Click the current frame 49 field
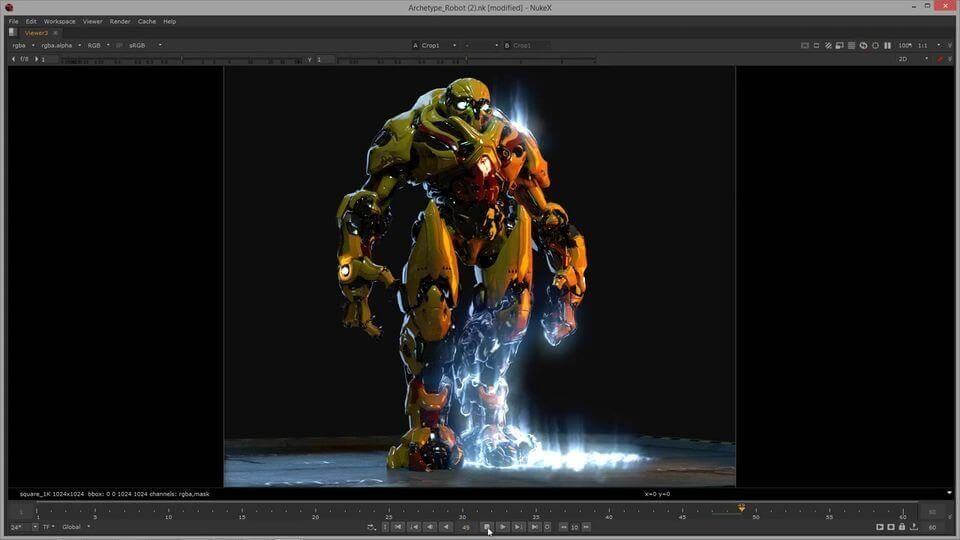This screenshot has height=540, width=960. pos(466,527)
